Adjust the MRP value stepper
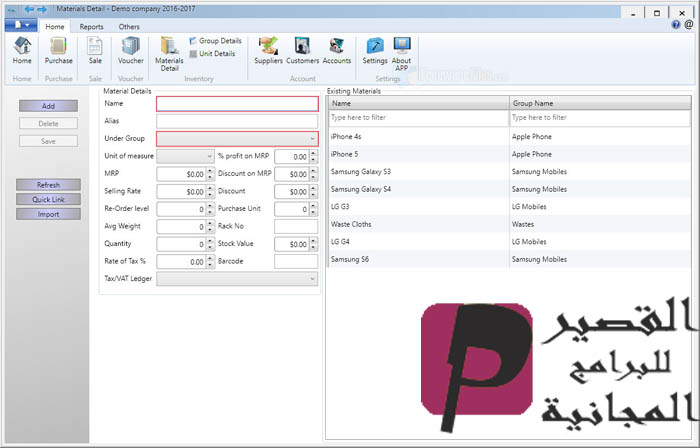The width and height of the screenshot is (700, 448). pos(210,174)
